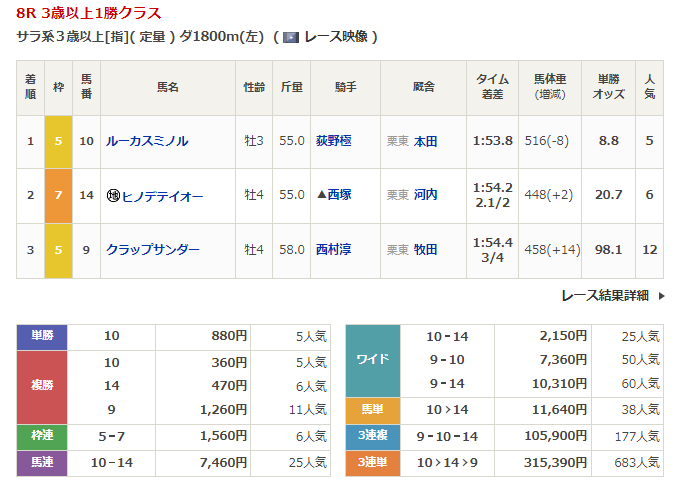
Task: Open jockey profile for 荻野極
Action: click(333, 142)
